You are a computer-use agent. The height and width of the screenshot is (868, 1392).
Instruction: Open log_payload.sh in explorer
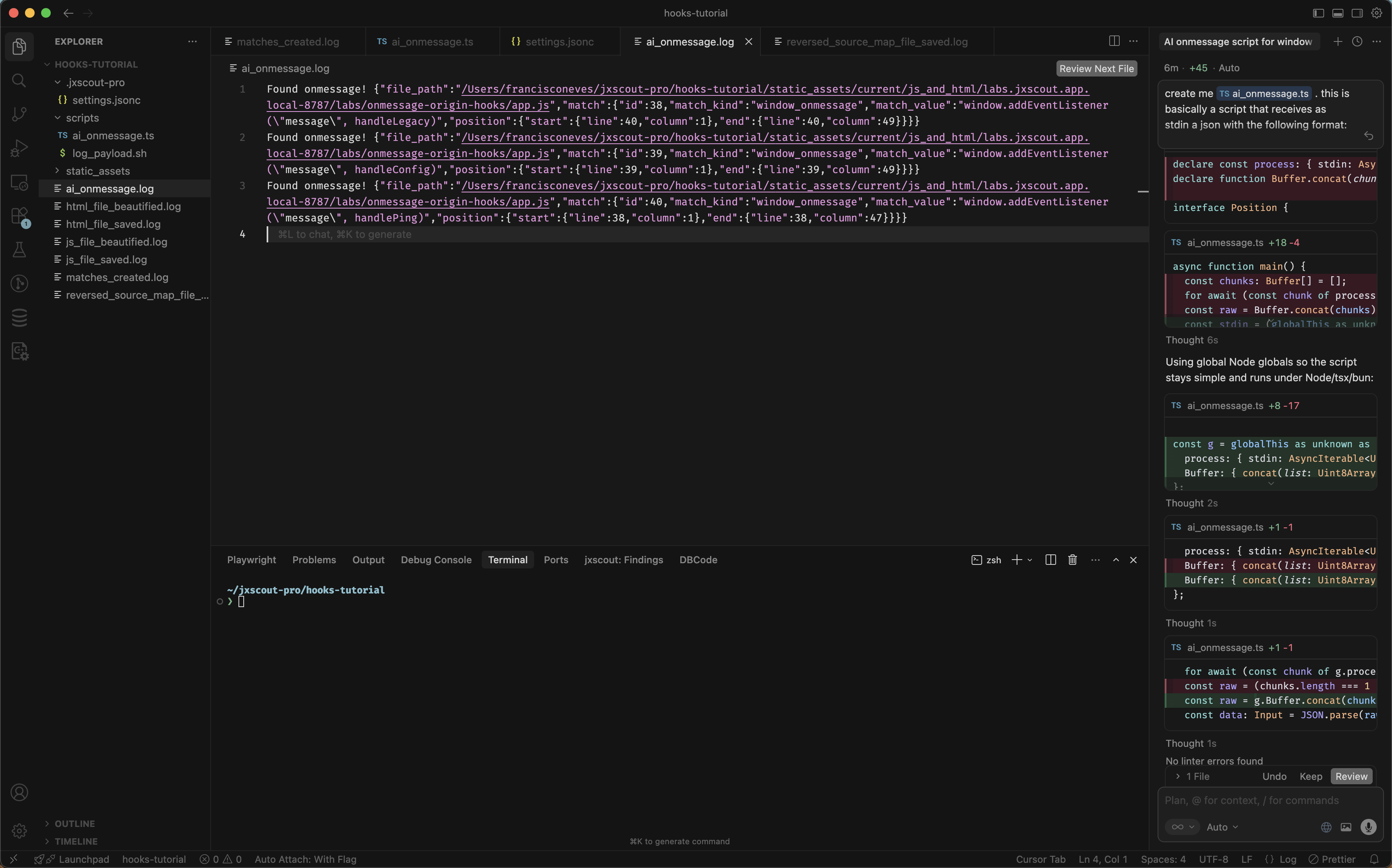coord(109,153)
